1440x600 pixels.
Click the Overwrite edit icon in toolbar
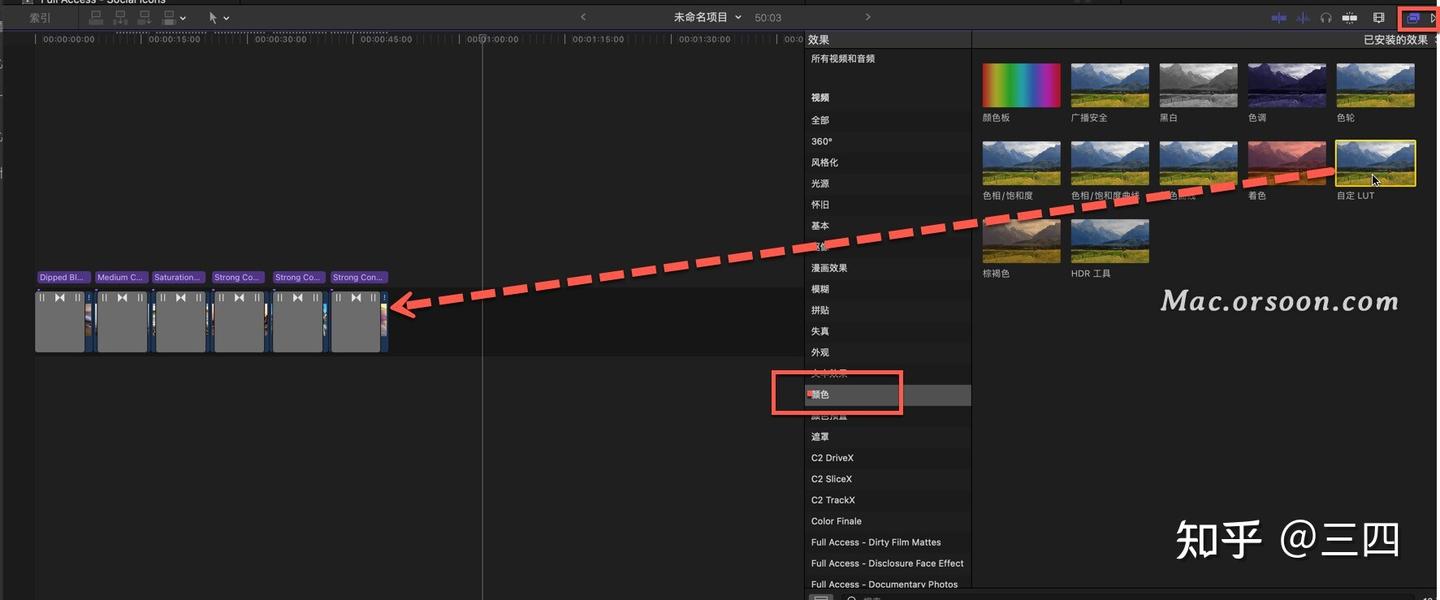coord(170,17)
